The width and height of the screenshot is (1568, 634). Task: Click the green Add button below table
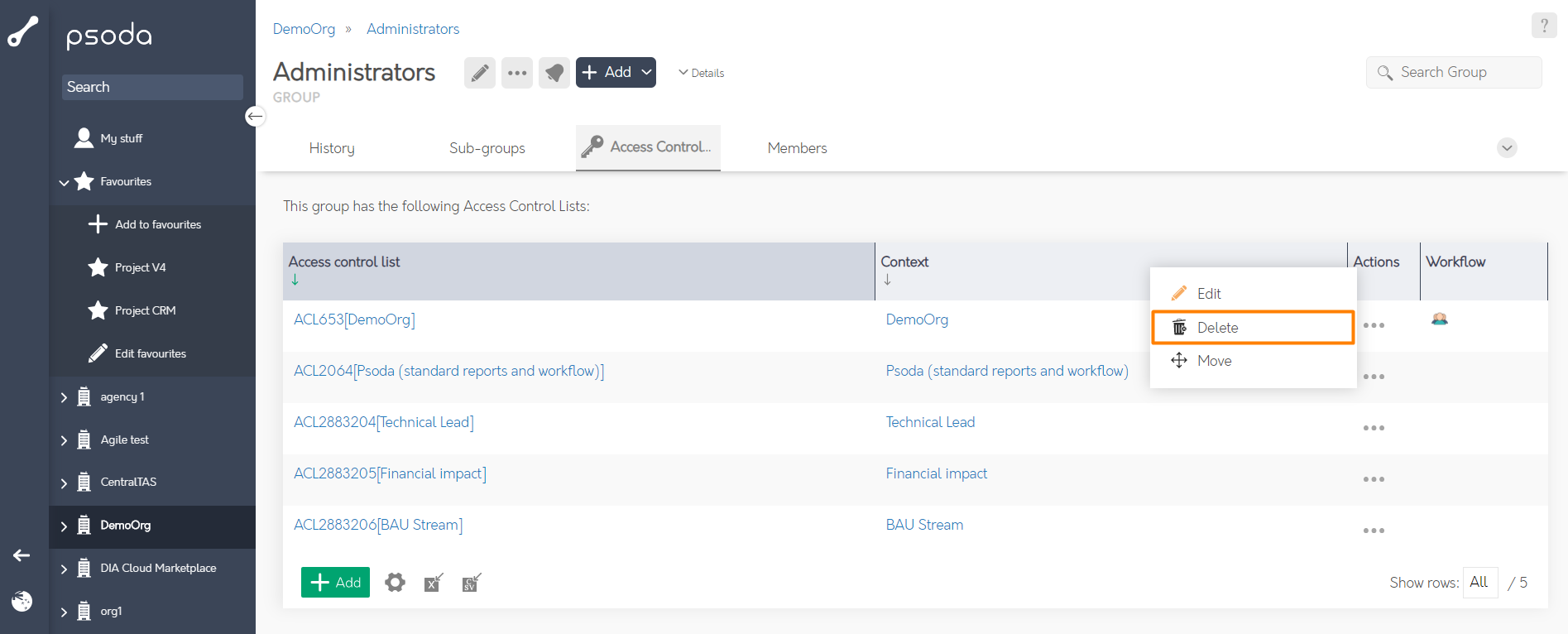(x=335, y=583)
